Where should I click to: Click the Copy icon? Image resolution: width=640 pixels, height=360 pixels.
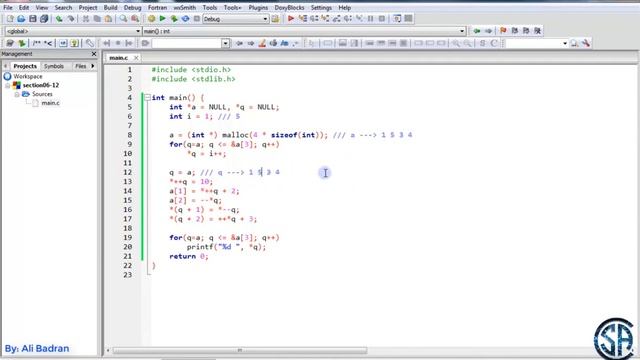[97, 19]
